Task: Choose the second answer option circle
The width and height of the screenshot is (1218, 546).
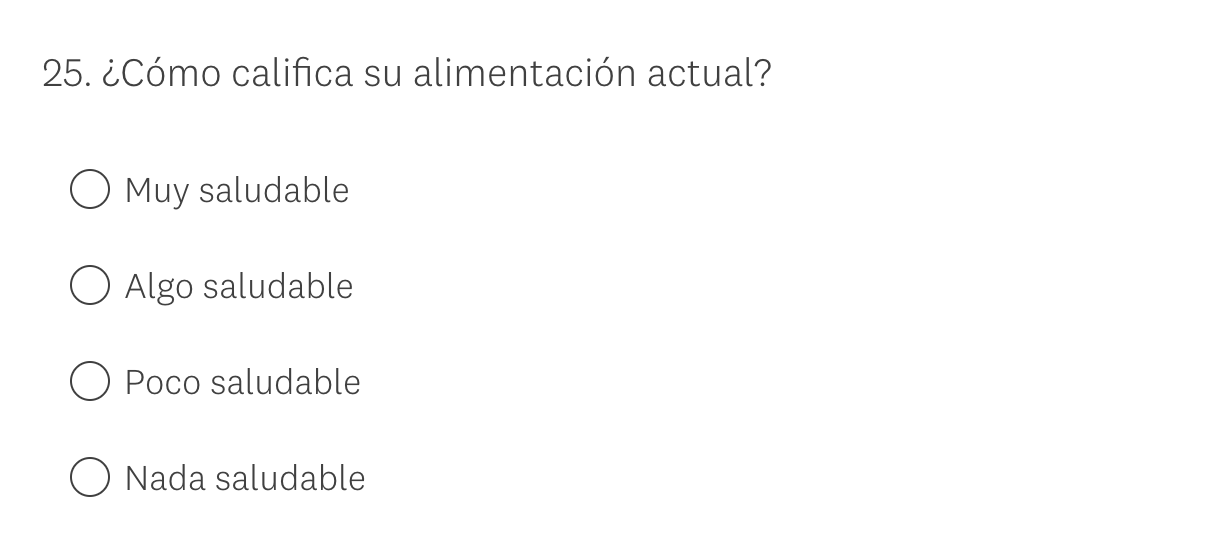Action: [90, 286]
